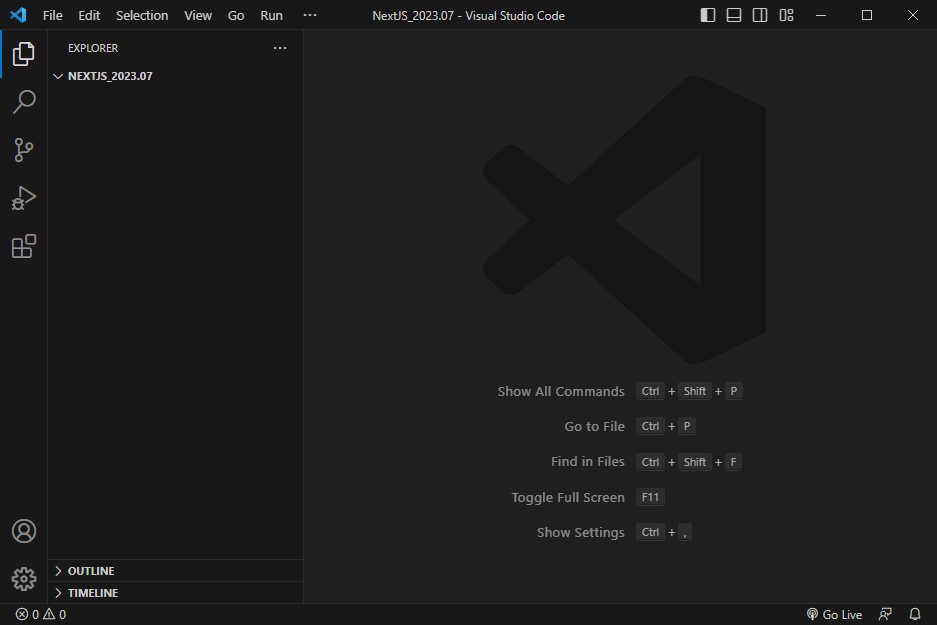Screen dimensions: 937x625
Task: Start server with Go Live button
Action: (834, 614)
